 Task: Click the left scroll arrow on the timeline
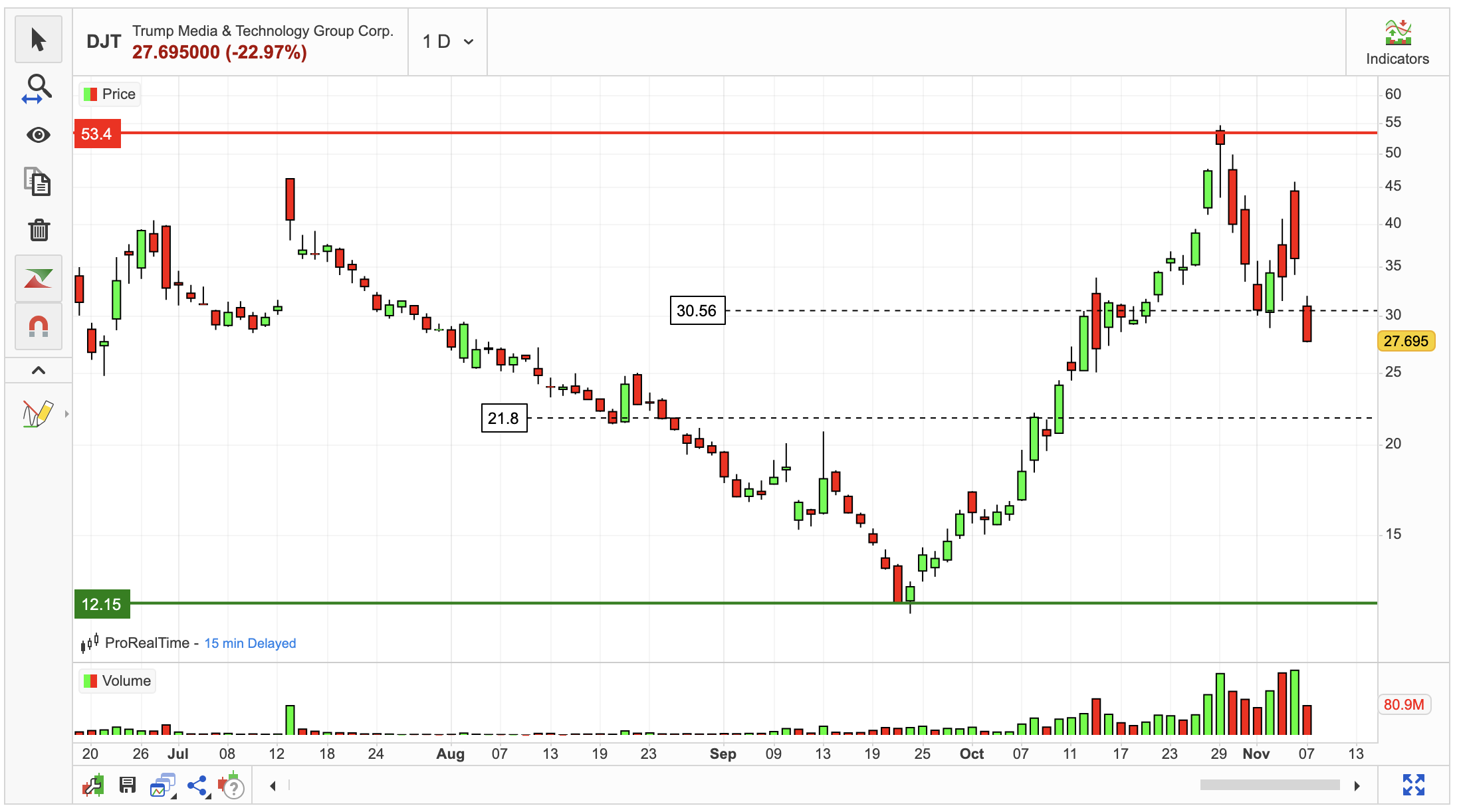coord(273,787)
